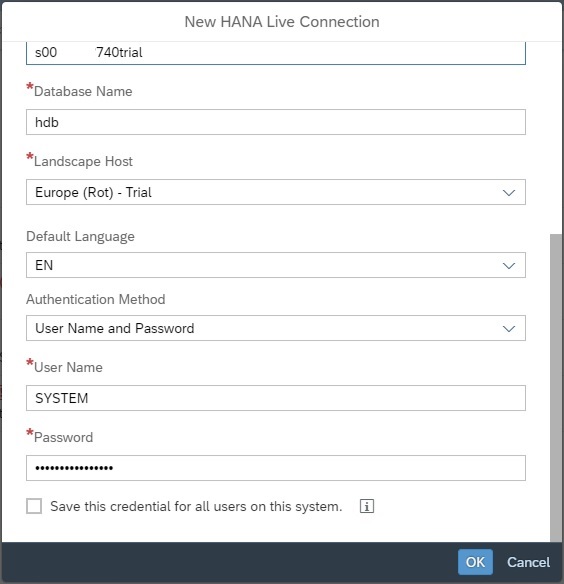Image resolution: width=564 pixels, height=584 pixels.
Task: Click the New HANA Live Connection title
Action: 282,22
